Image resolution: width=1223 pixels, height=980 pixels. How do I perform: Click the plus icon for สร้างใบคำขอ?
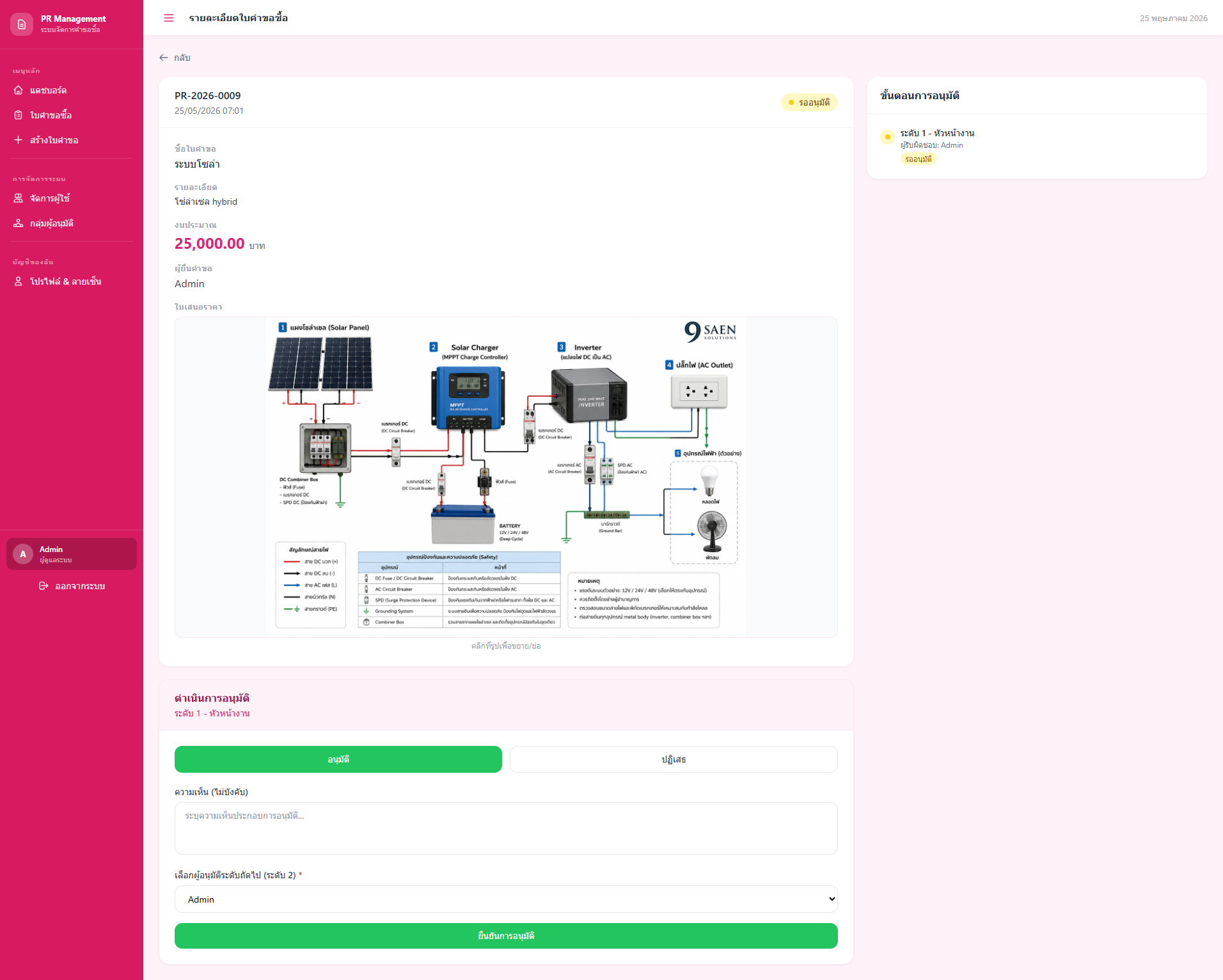19,140
